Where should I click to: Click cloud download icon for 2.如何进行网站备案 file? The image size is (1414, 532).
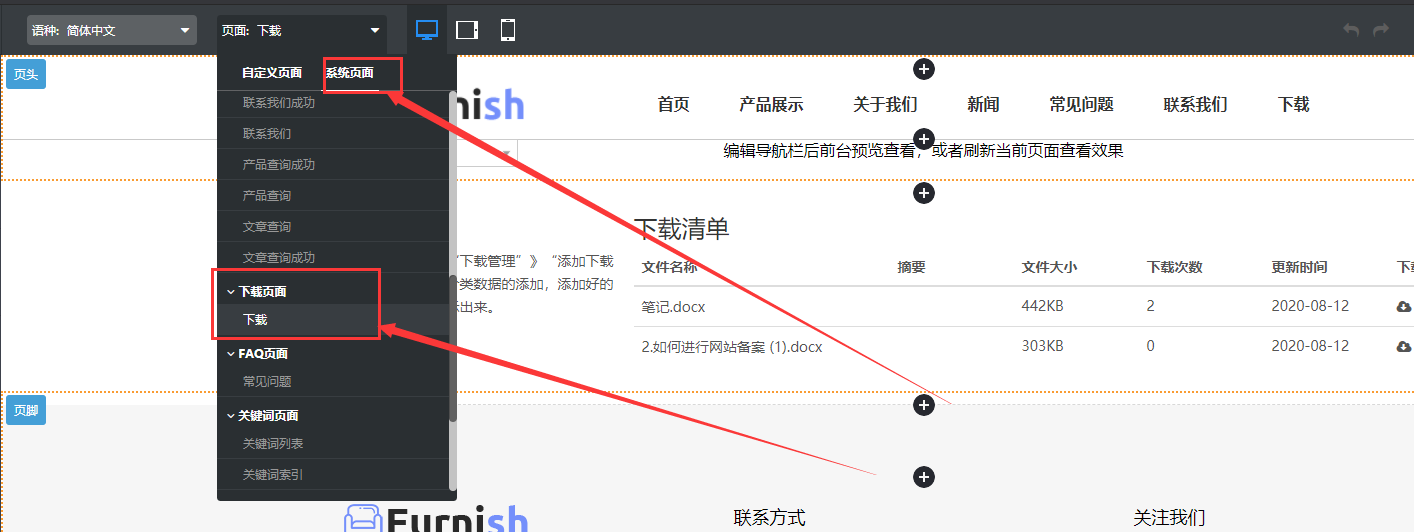click(x=1403, y=346)
